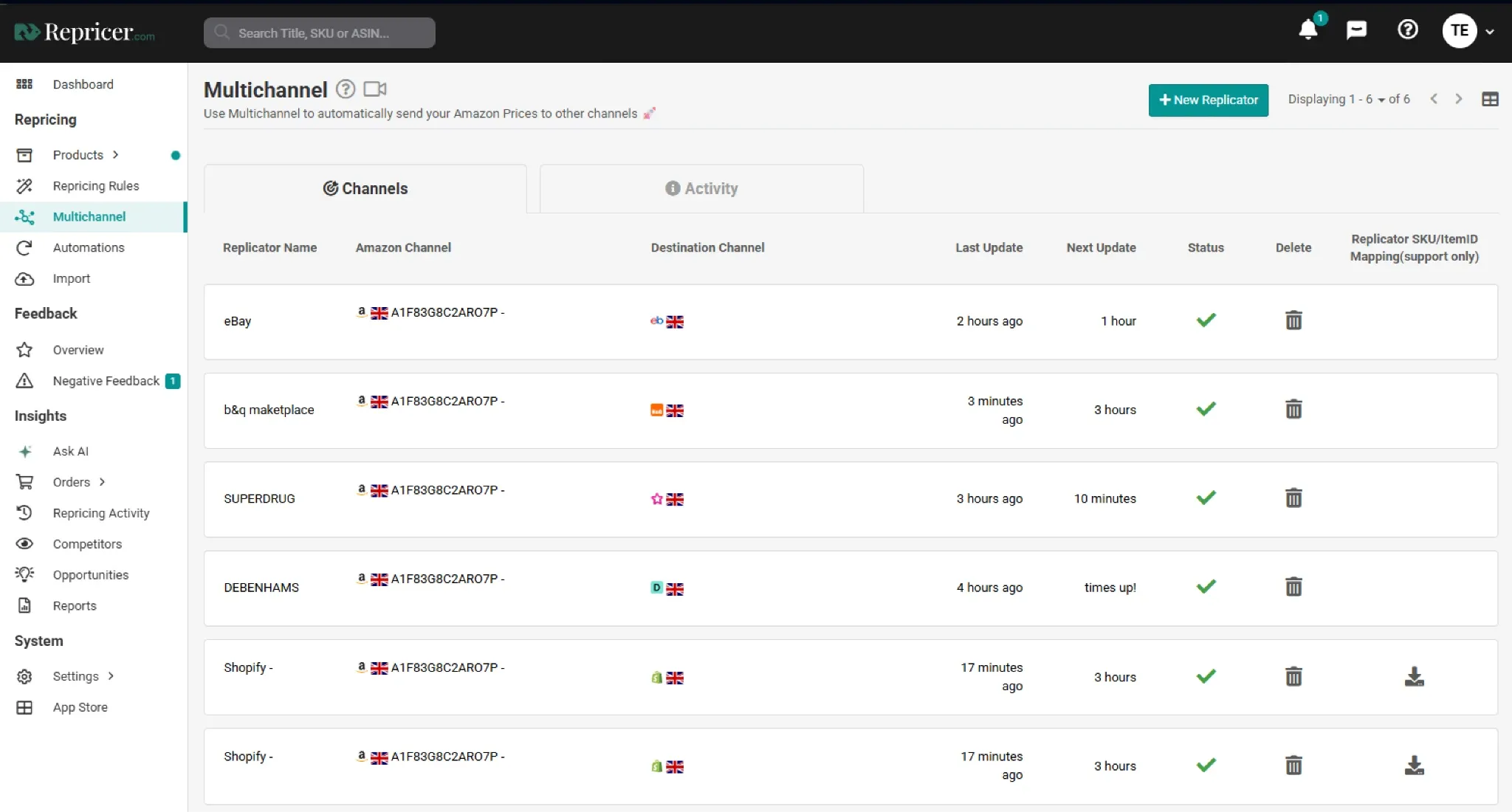Viewport: 1512px width, 812px height.
Task: Click the Last Update column header
Action: (x=989, y=248)
